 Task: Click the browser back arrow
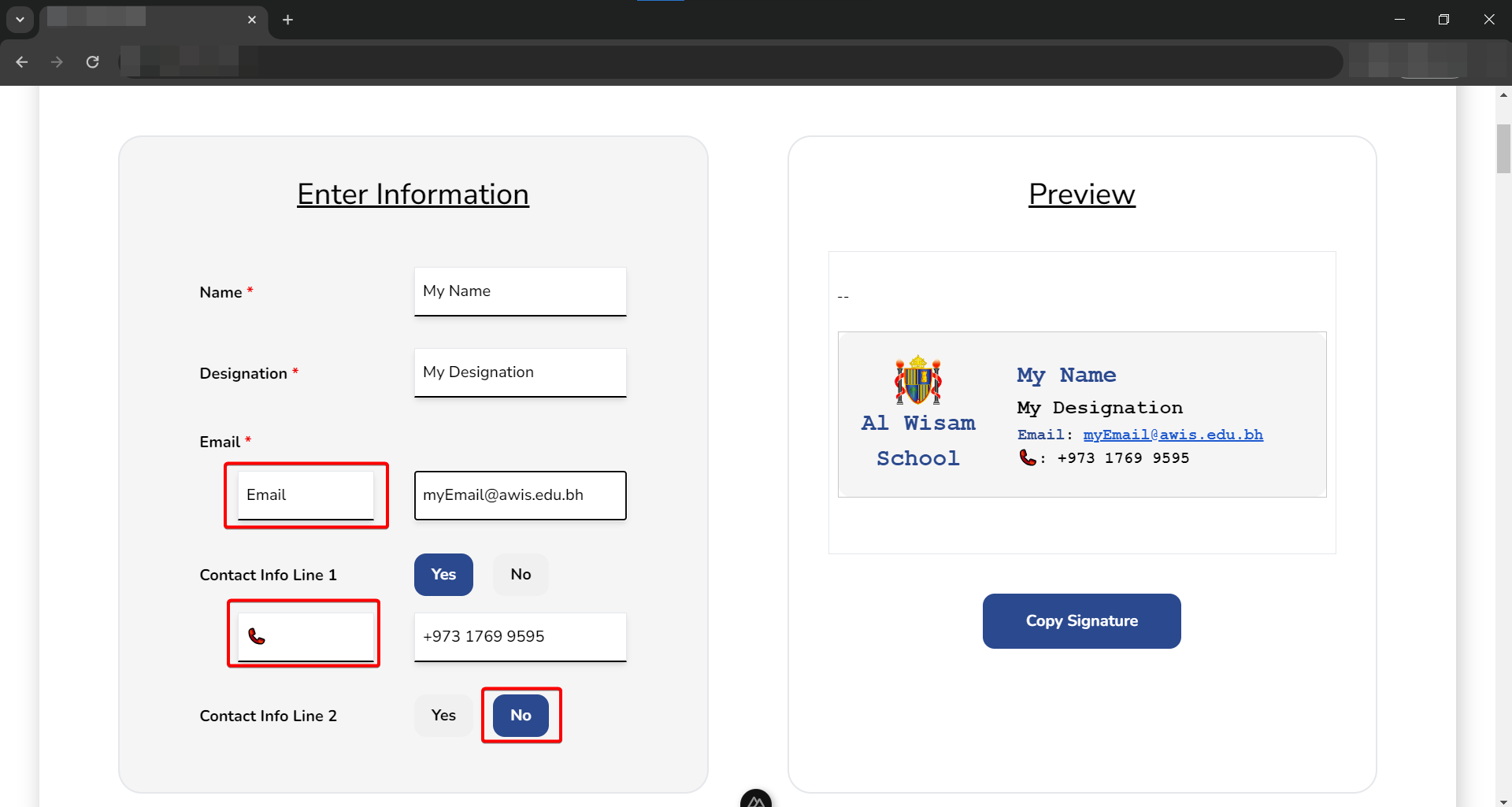pos(22,61)
